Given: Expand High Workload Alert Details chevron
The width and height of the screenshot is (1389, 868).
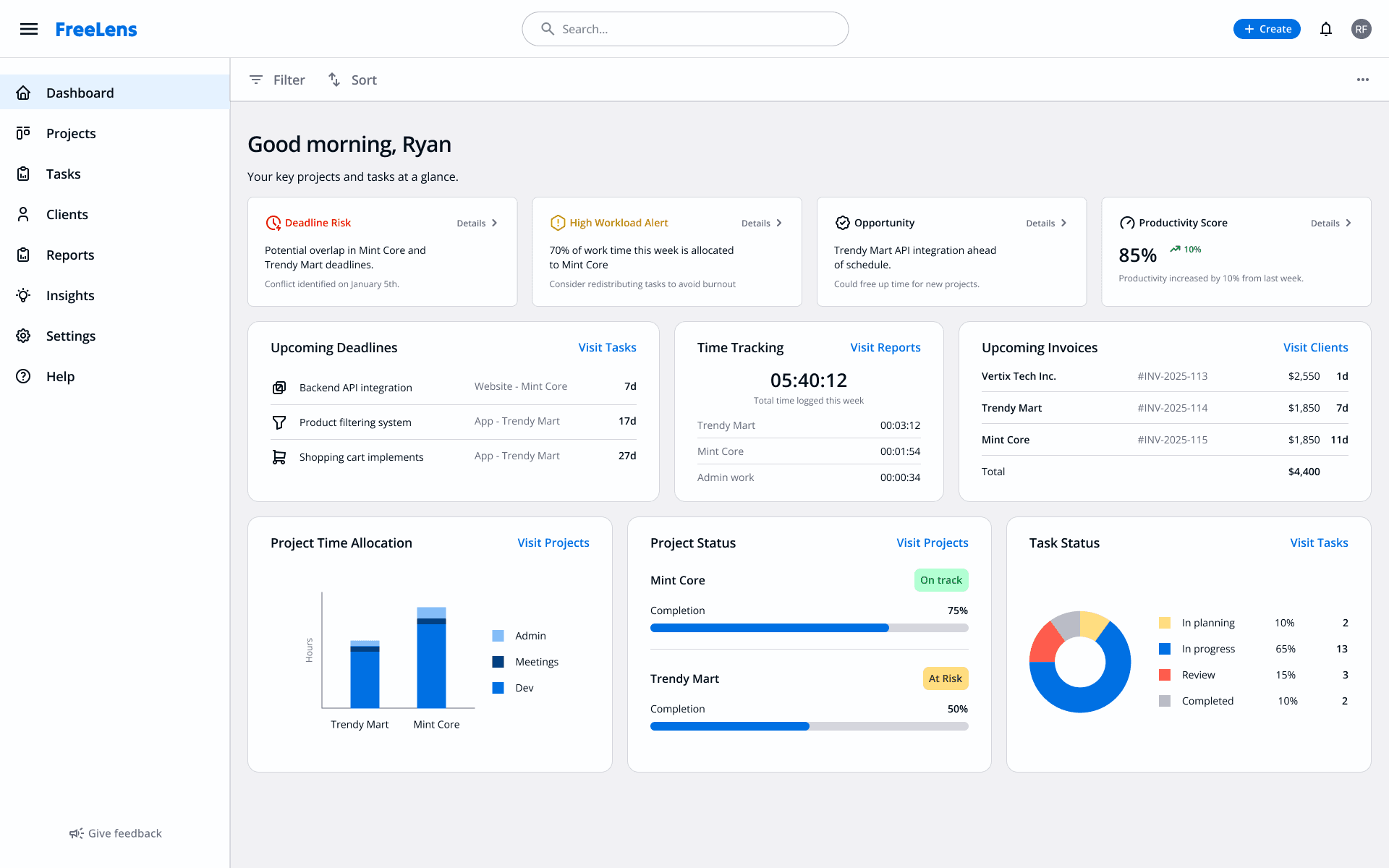Looking at the screenshot, I should (x=779, y=223).
